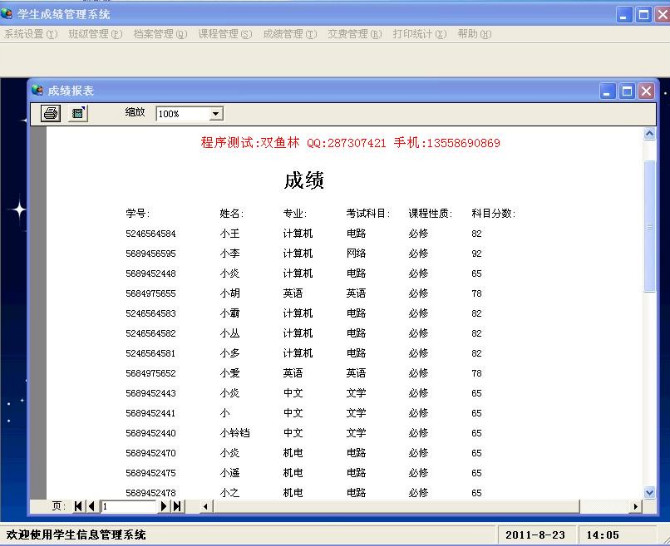Click the name 小王
Screen dimensions: 670x546
pyautogui.click(x=230, y=234)
